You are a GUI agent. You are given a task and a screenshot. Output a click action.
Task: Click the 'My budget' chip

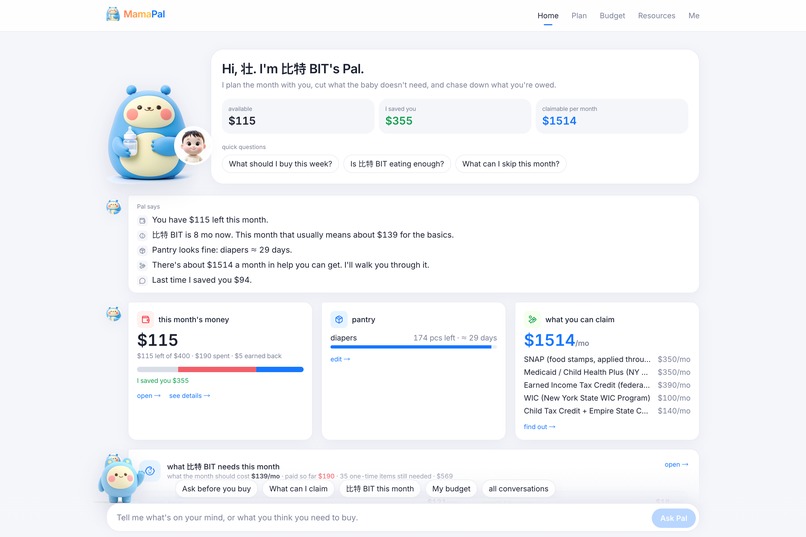[451, 489]
